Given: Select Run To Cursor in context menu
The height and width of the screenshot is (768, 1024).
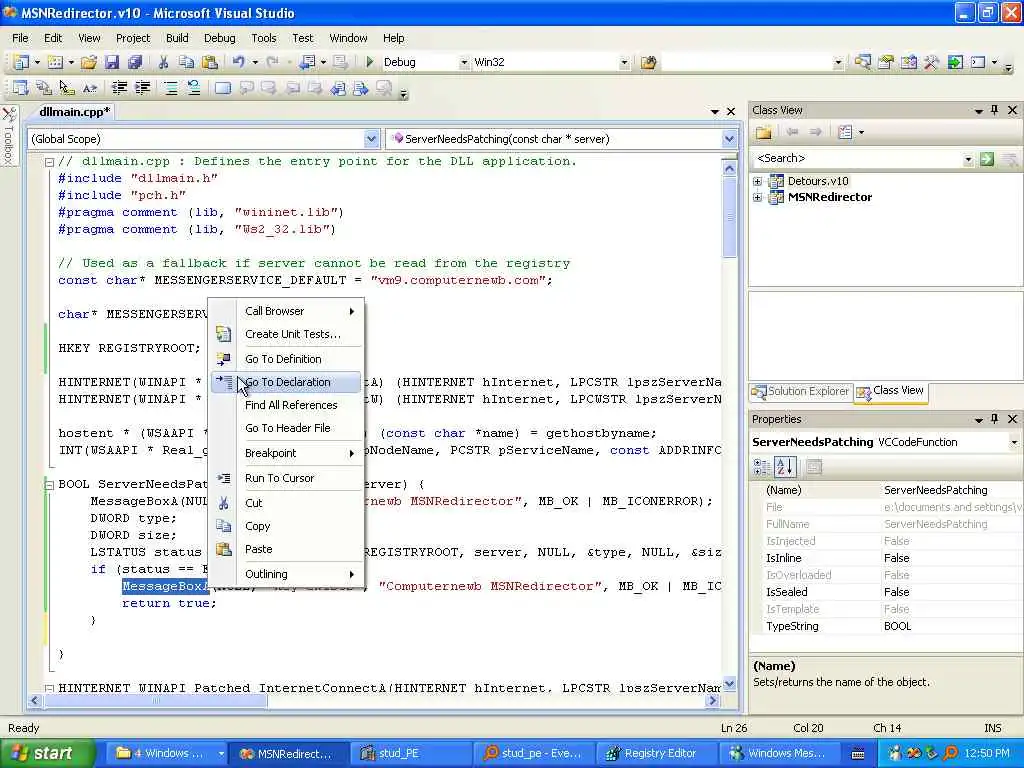Looking at the screenshot, I should 287,478.
